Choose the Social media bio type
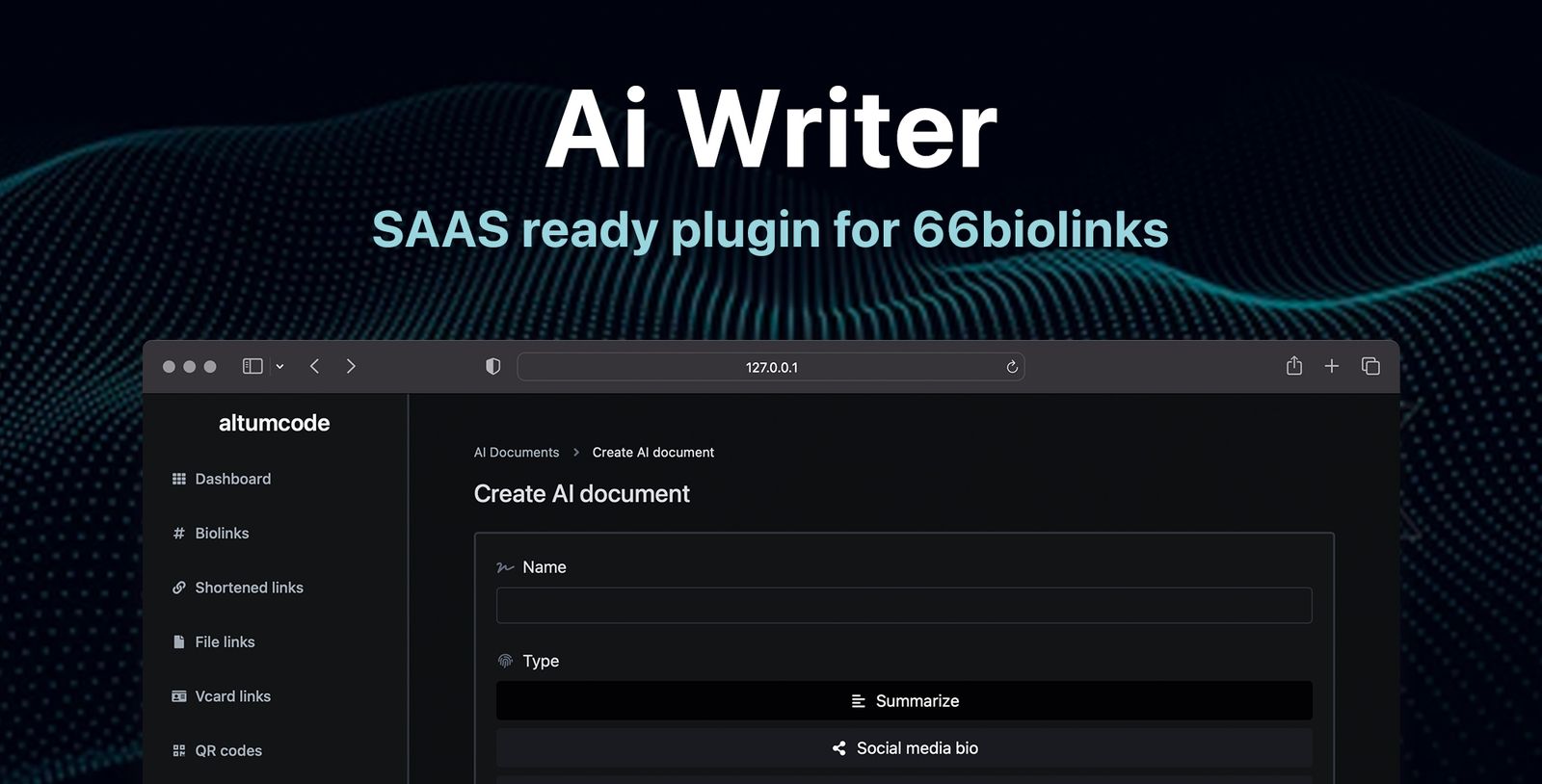Screen dimensions: 1542x784 pyautogui.click(x=903, y=748)
